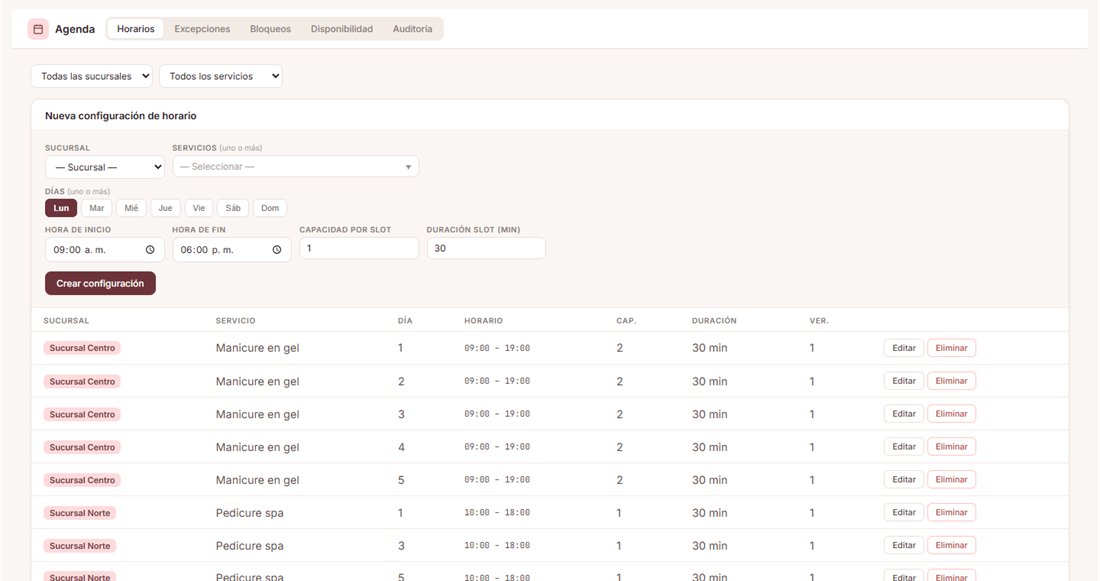This screenshot has width=1100, height=581.
Task: Open the Sucursal select in form
Action: point(105,167)
